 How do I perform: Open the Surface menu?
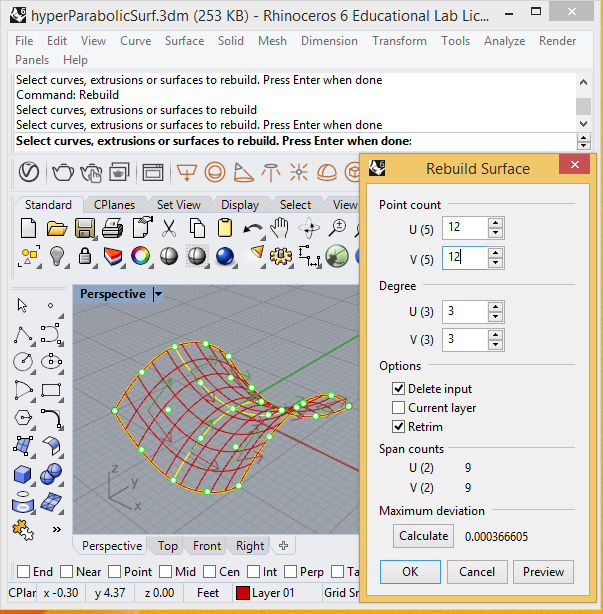184,41
